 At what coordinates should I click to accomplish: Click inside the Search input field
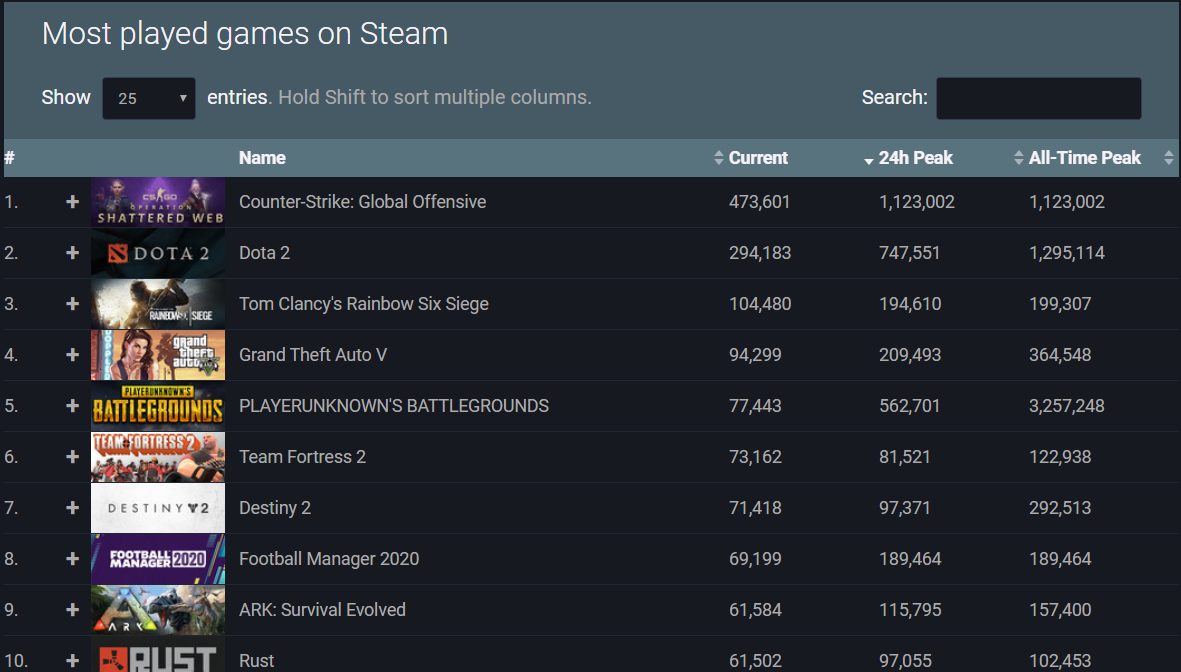(x=1039, y=98)
